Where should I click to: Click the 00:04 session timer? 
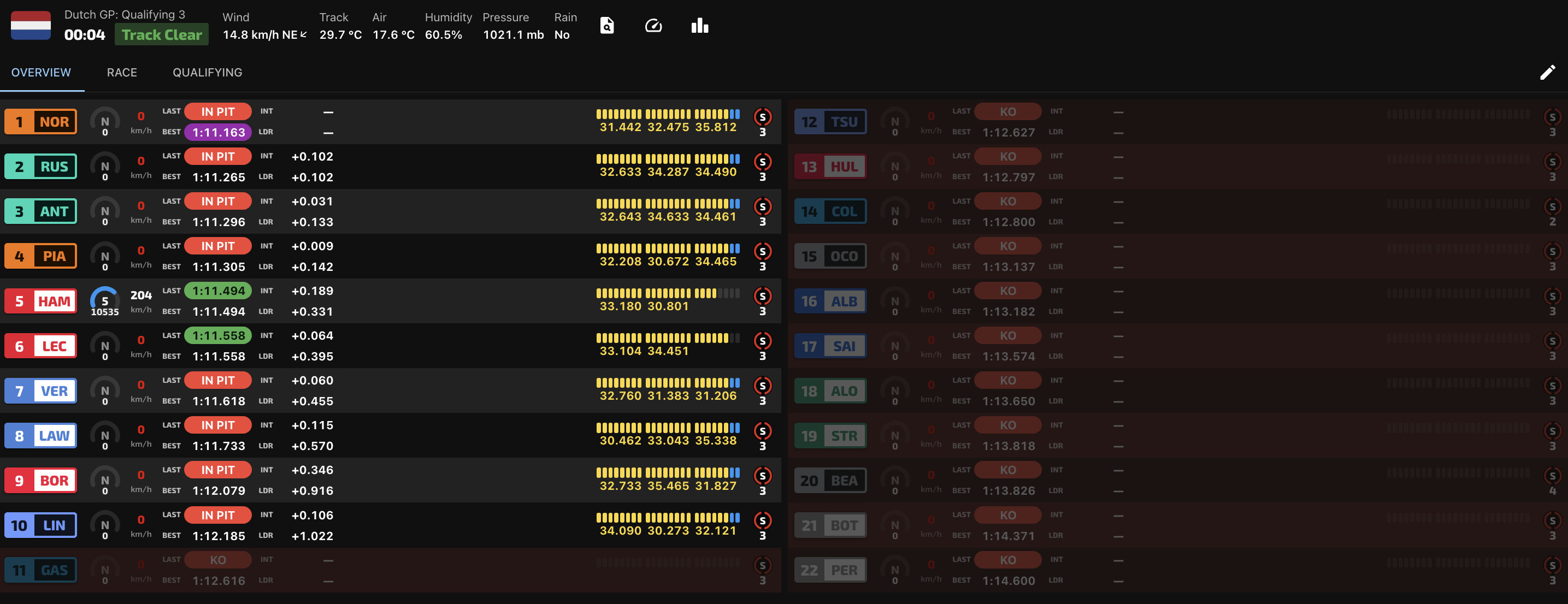tap(85, 34)
